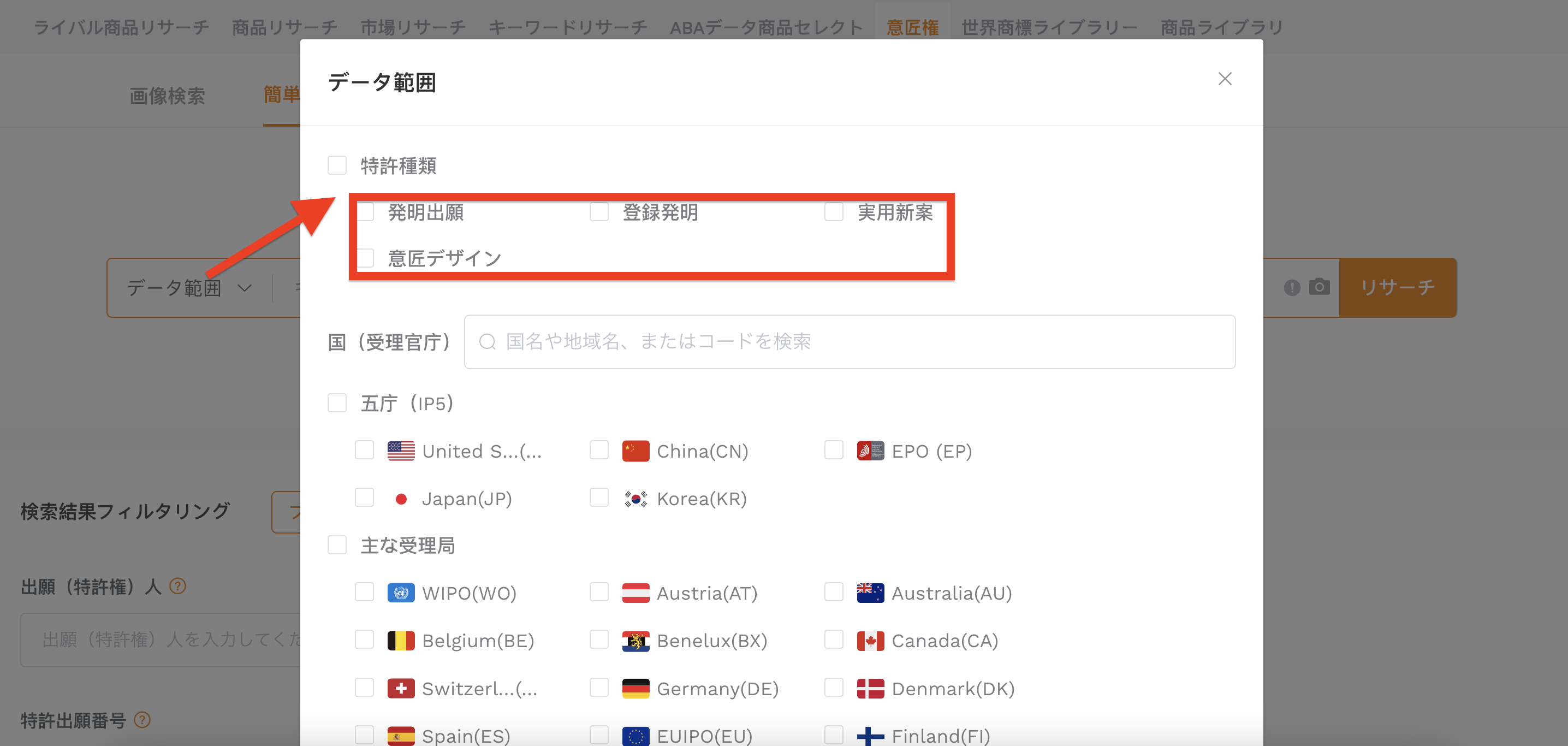Click the Austria flag icon
1568x746 pixels.
635,593
